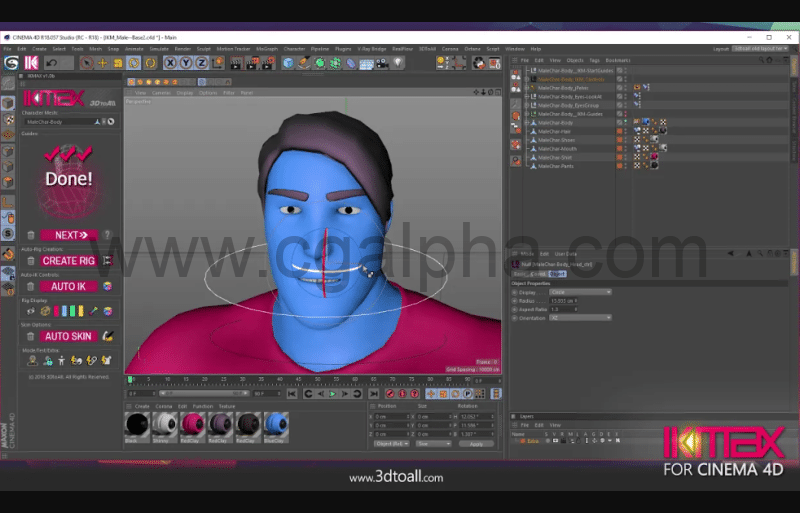Click the NEXT button in IKMAX

pyautogui.click(x=69, y=235)
